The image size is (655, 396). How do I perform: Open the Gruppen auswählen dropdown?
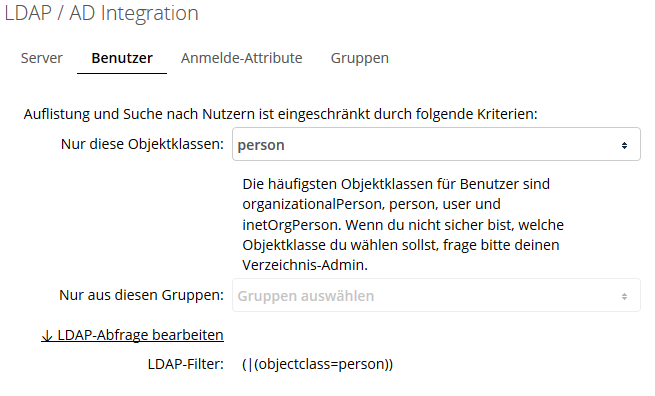pyautogui.click(x=436, y=295)
